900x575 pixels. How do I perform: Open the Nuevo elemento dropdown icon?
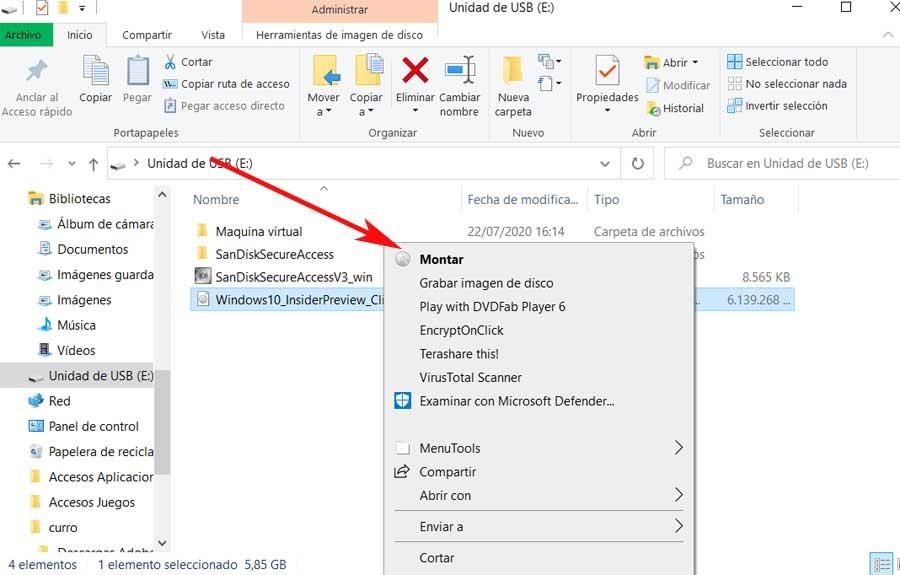(549, 61)
